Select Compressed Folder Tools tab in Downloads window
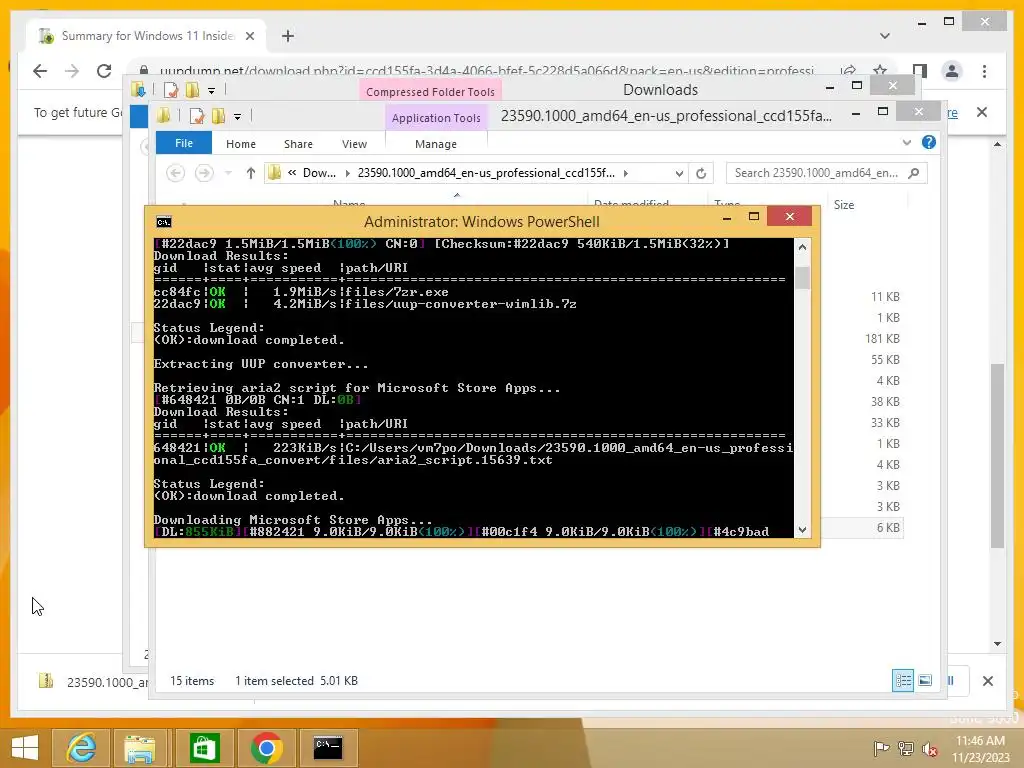The image size is (1024, 768). pyautogui.click(x=430, y=91)
